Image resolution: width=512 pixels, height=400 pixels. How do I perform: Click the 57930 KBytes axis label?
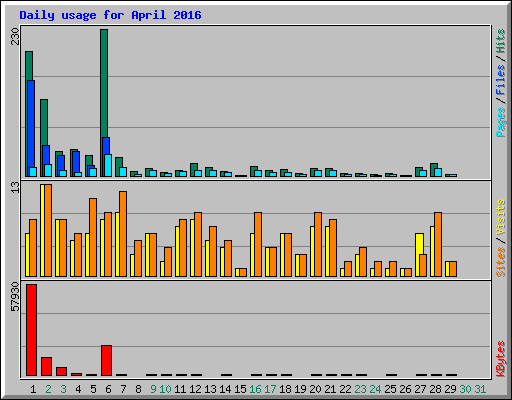pos(15,296)
